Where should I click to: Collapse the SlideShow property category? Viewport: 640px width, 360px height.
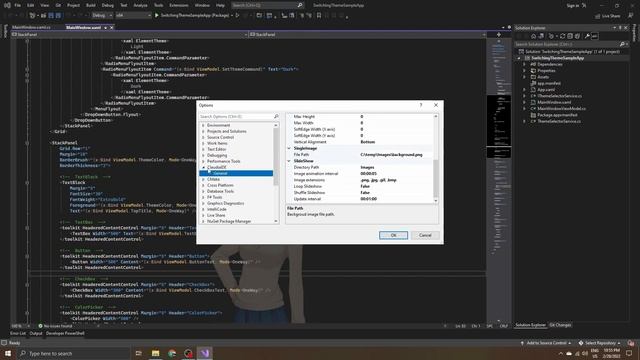tap(289, 161)
